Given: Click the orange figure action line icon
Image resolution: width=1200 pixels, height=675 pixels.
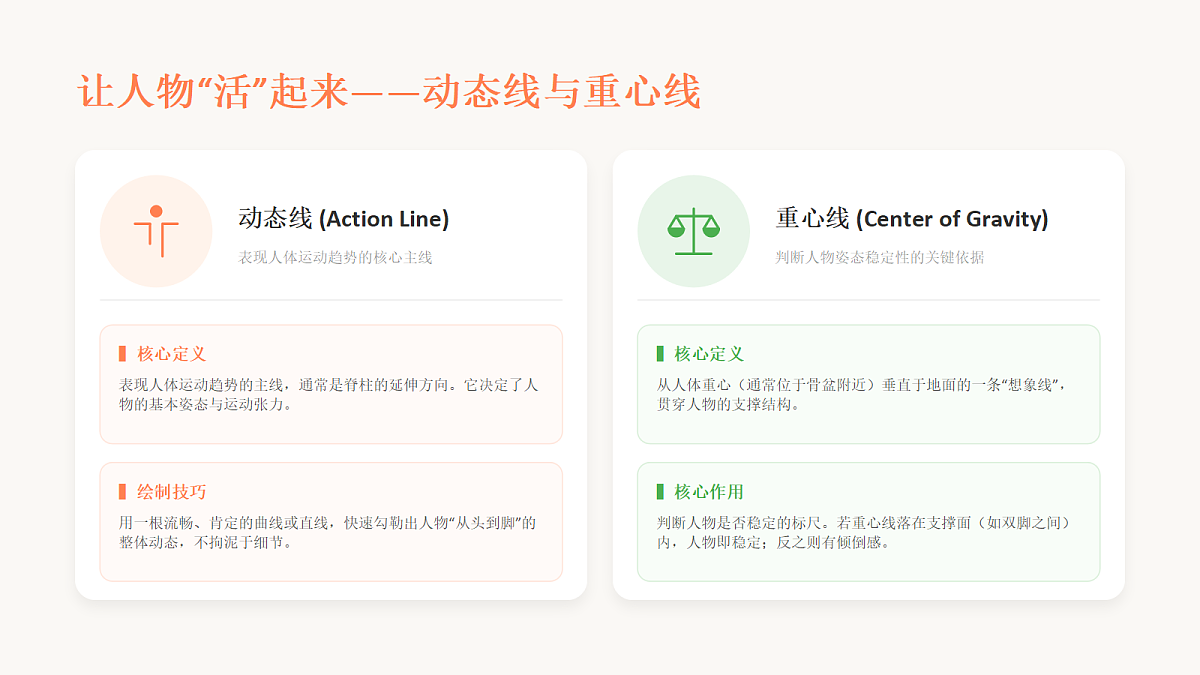Looking at the screenshot, I should pyautogui.click(x=156, y=231).
